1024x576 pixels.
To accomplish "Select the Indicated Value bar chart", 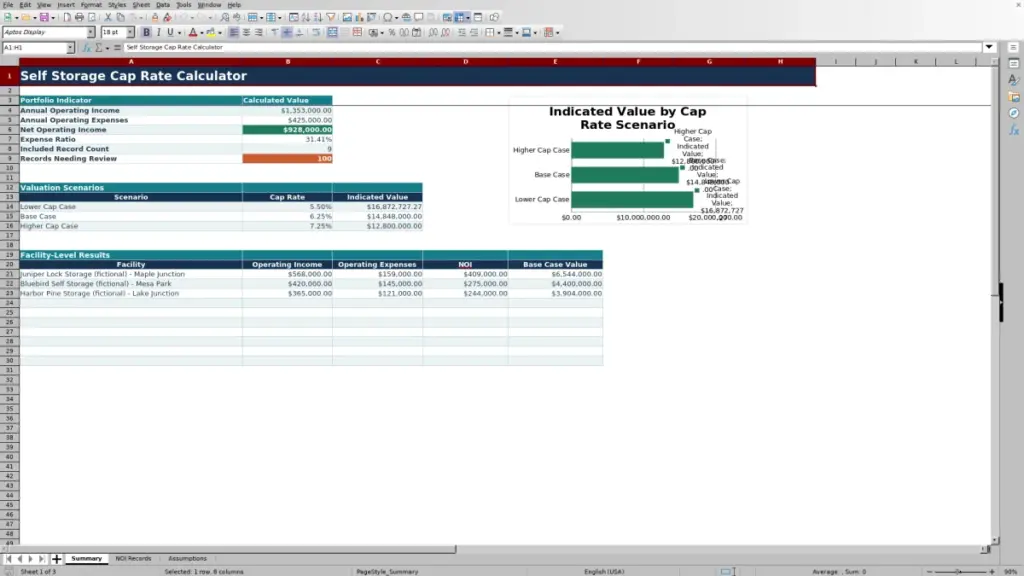I will (628, 161).
